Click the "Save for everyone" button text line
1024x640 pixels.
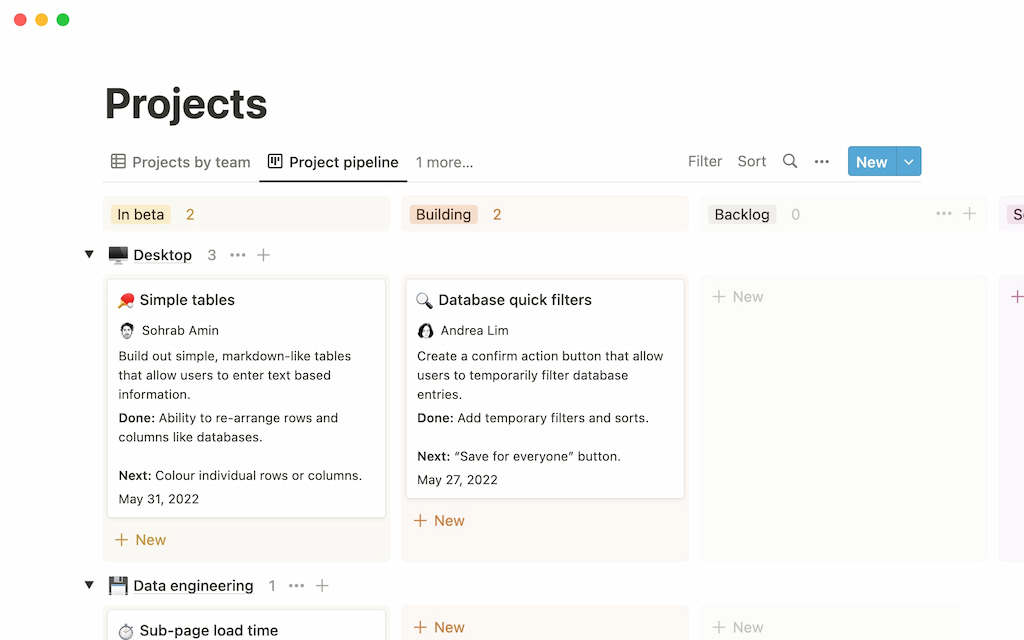(x=519, y=456)
